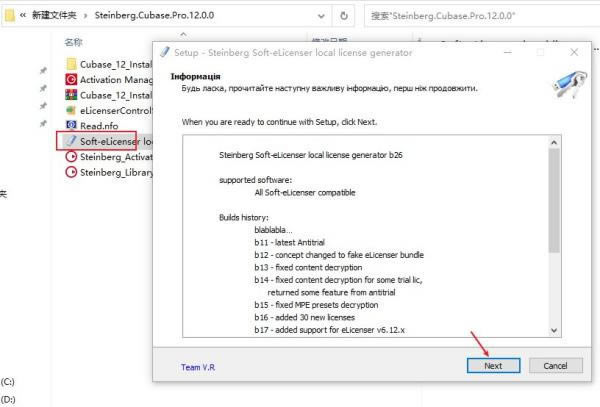Click the pin icon beside Read.nfo
600x407 pixels.
[x=43, y=124]
